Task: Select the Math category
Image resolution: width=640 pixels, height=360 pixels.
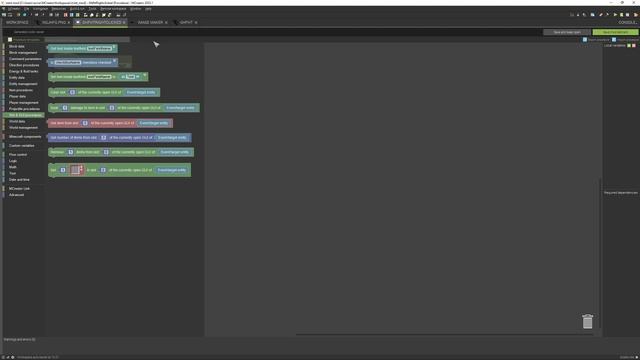Action: point(13,167)
